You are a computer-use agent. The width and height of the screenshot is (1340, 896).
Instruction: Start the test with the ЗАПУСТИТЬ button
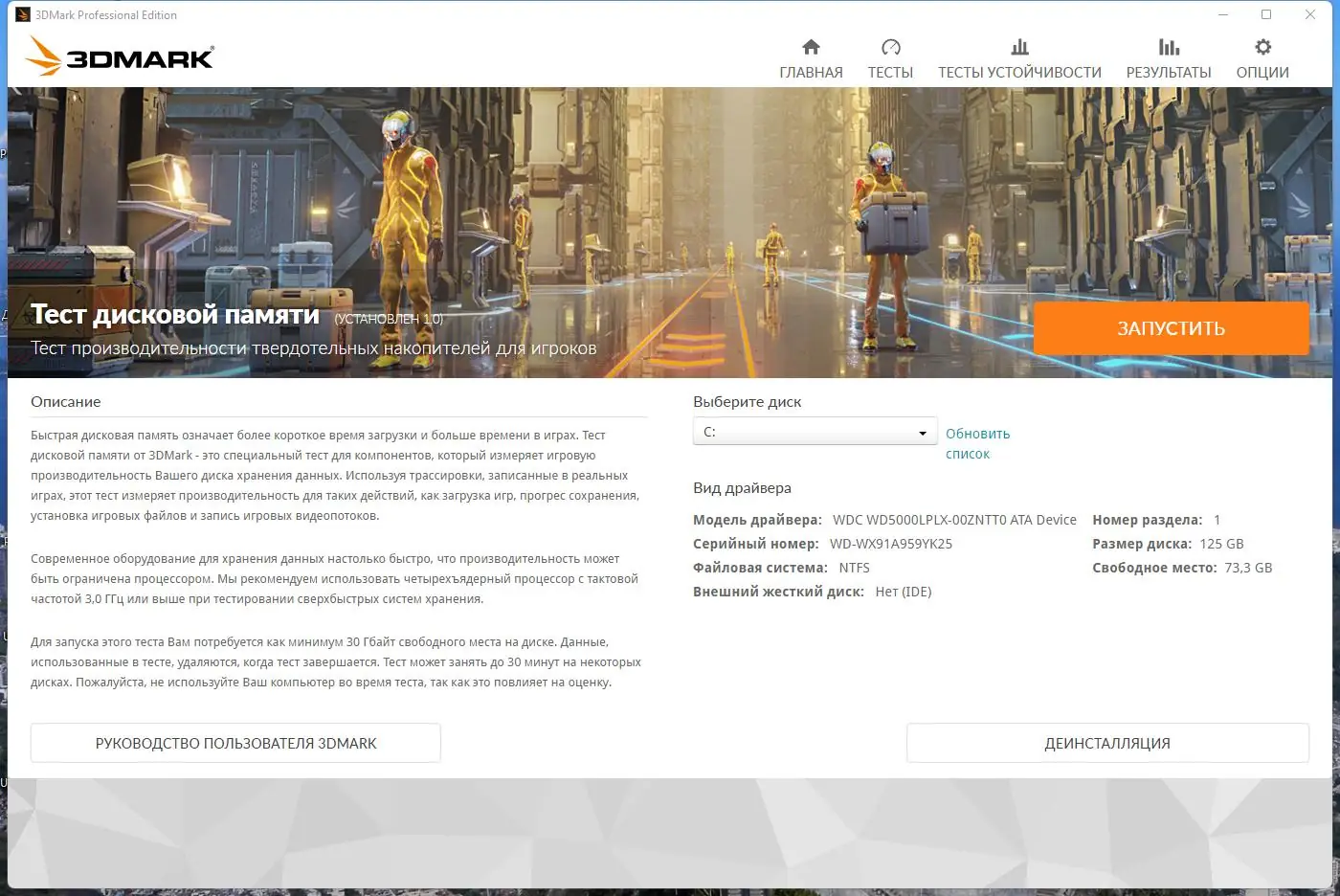[1170, 327]
